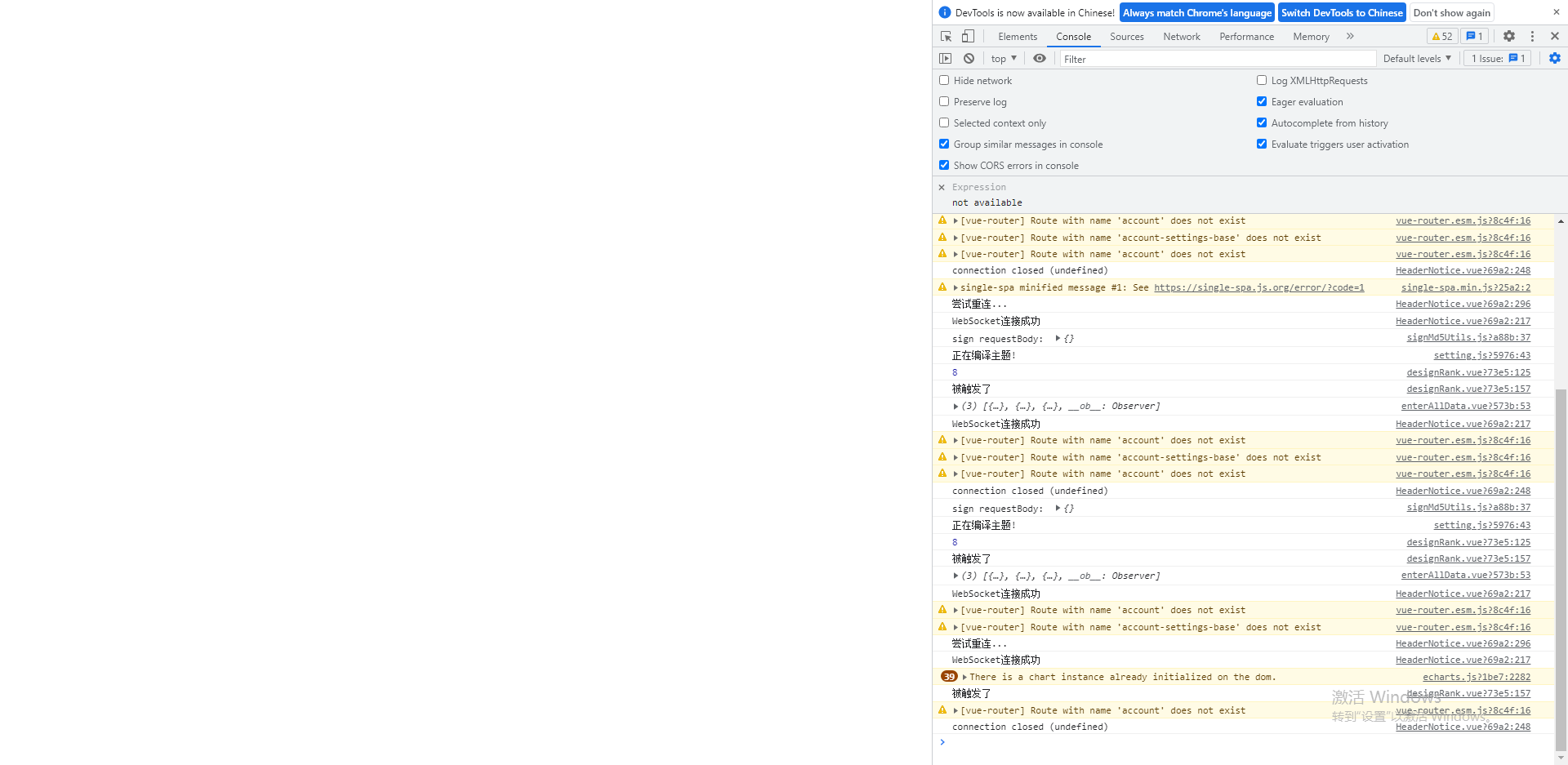Open the JavaScript context 'top' dropdown
The image size is (1568, 765).
1004,58
